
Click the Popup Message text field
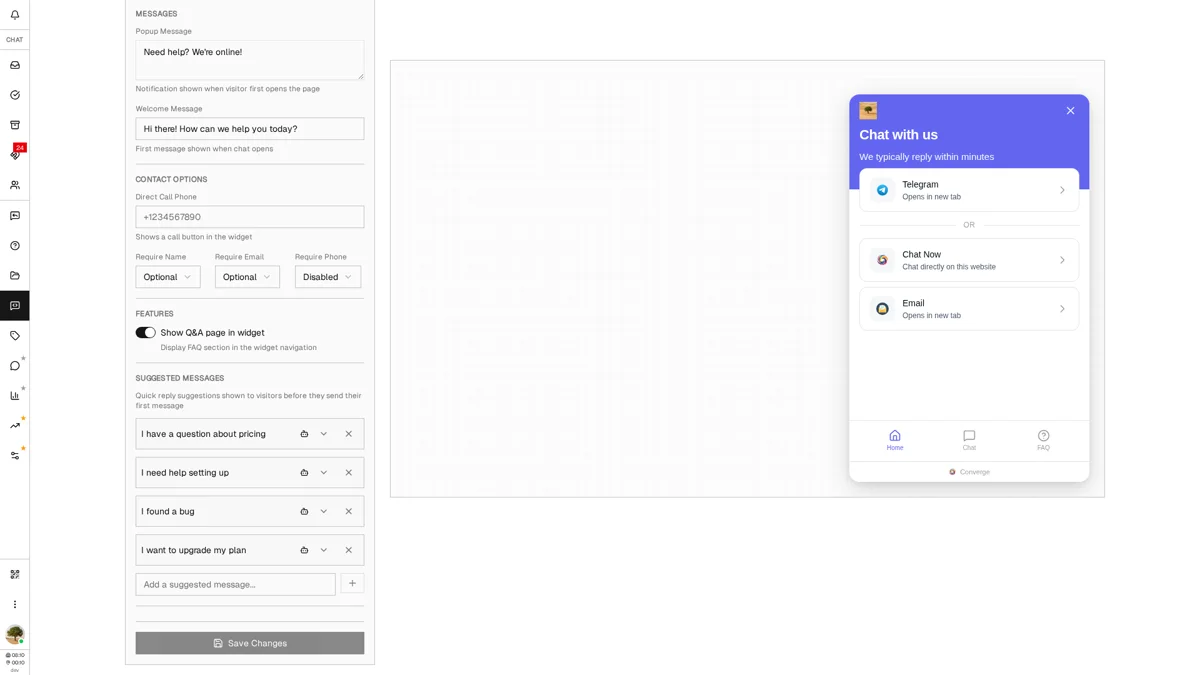click(x=249, y=59)
